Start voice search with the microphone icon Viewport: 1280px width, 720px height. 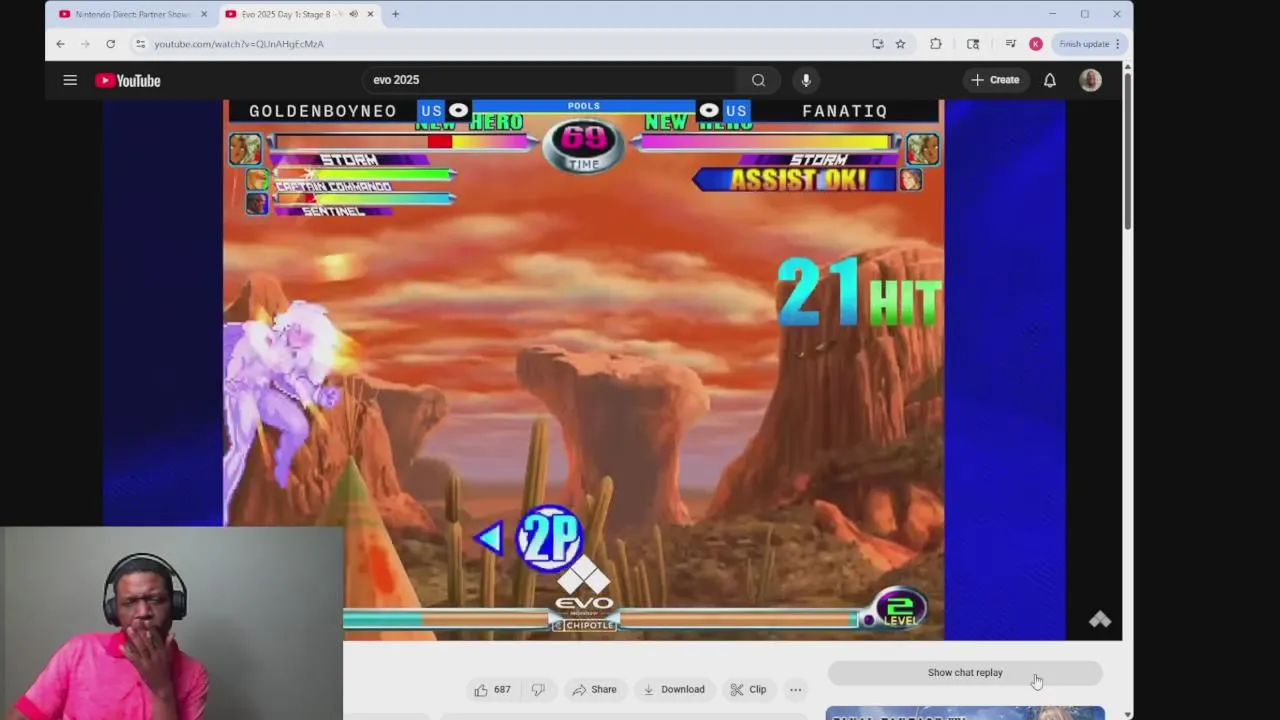click(x=806, y=80)
